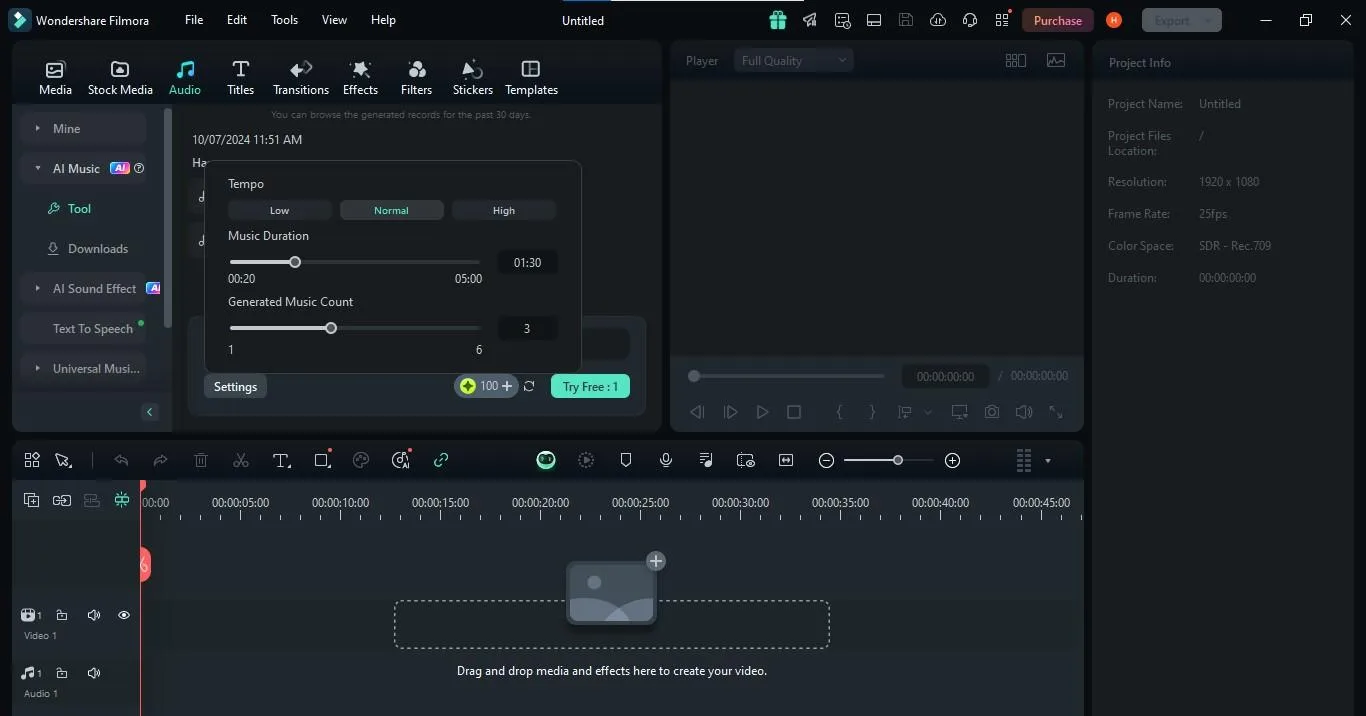Refresh the AI credits count
The height and width of the screenshot is (716, 1366).
point(529,386)
